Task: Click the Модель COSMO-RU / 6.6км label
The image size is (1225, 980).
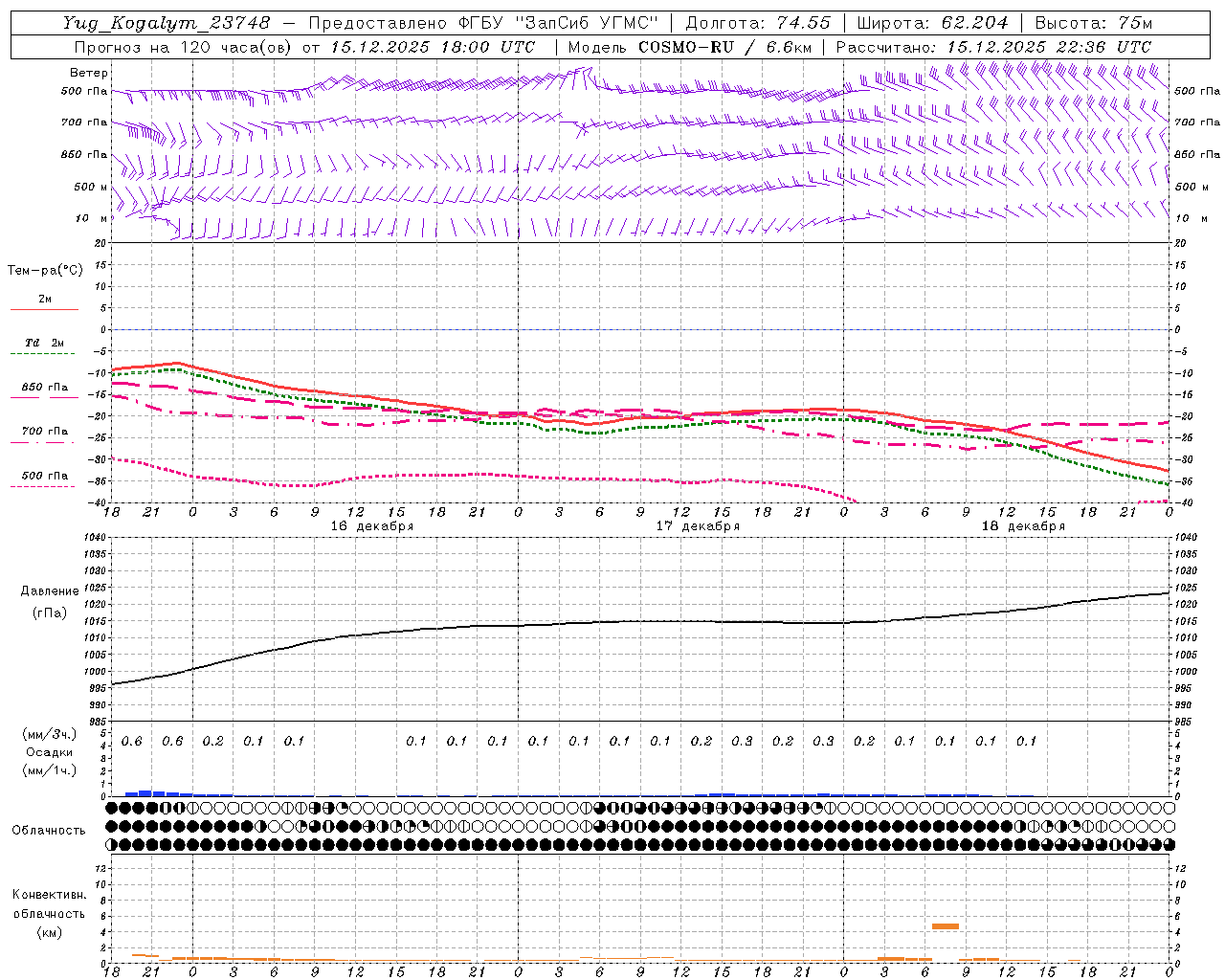Action: (x=690, y=46)
